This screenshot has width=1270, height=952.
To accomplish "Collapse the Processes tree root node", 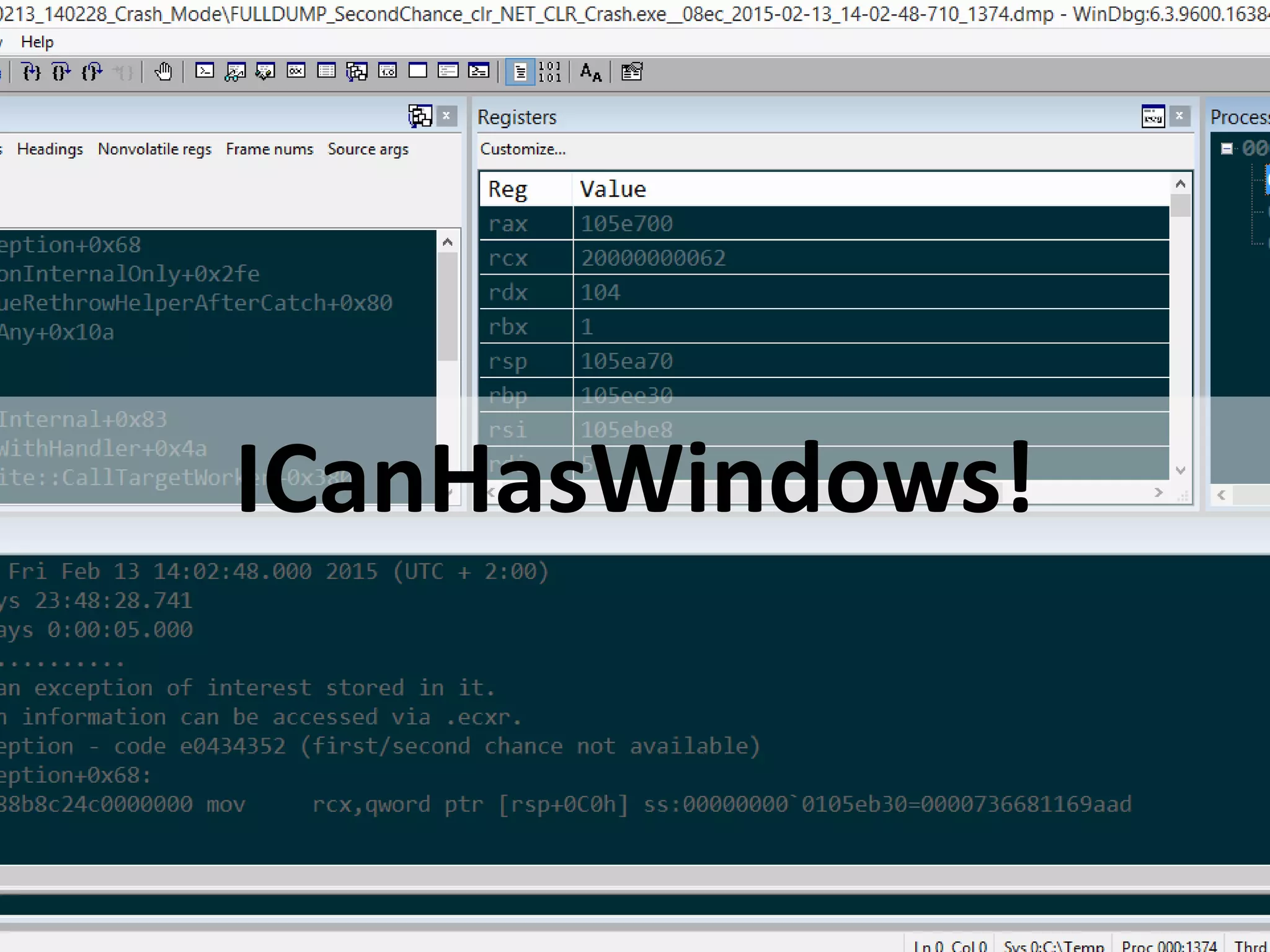I will (x=1226, y=149).
